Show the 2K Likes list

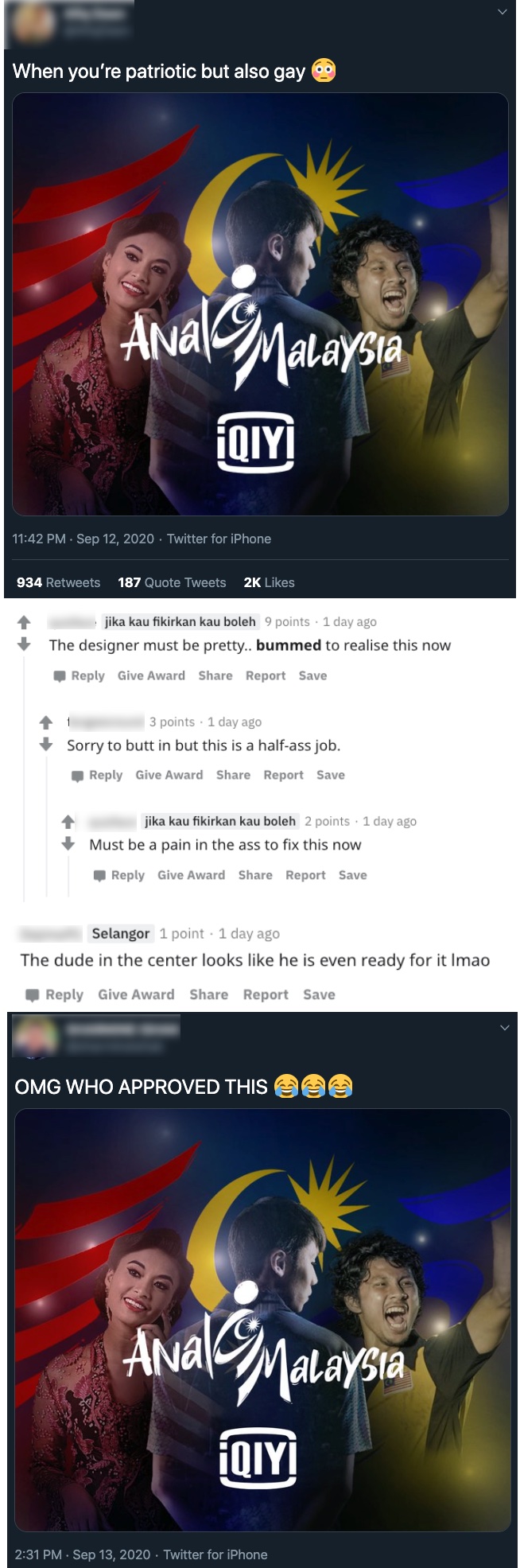coord(269,582)
